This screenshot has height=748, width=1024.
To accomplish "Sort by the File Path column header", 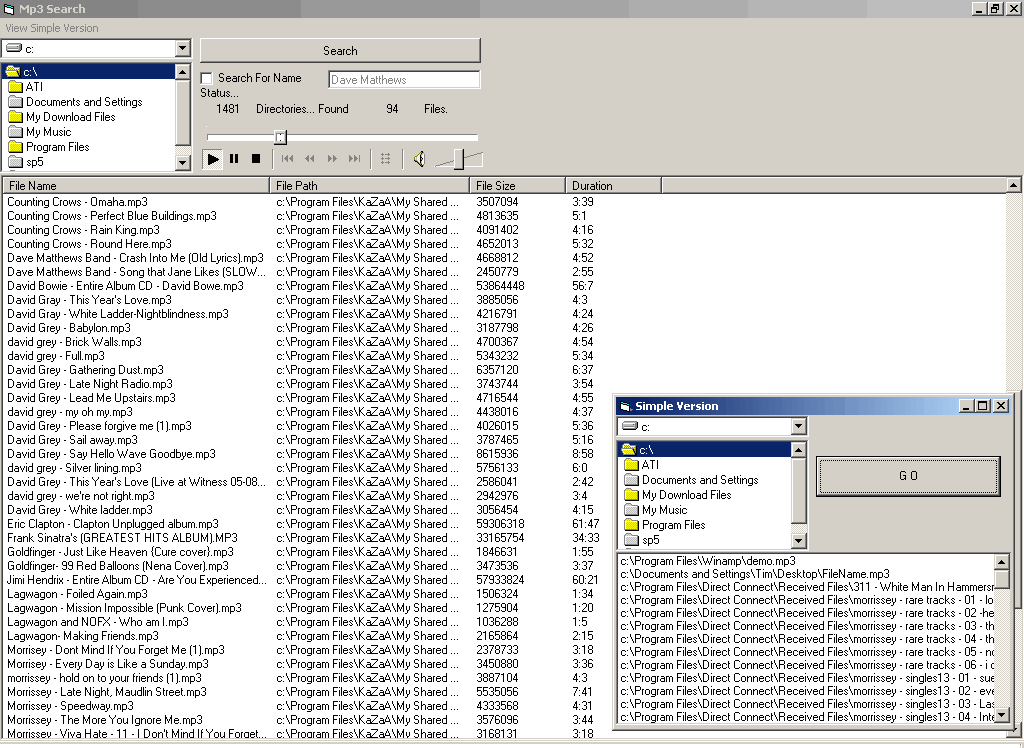I will (370, 186).
